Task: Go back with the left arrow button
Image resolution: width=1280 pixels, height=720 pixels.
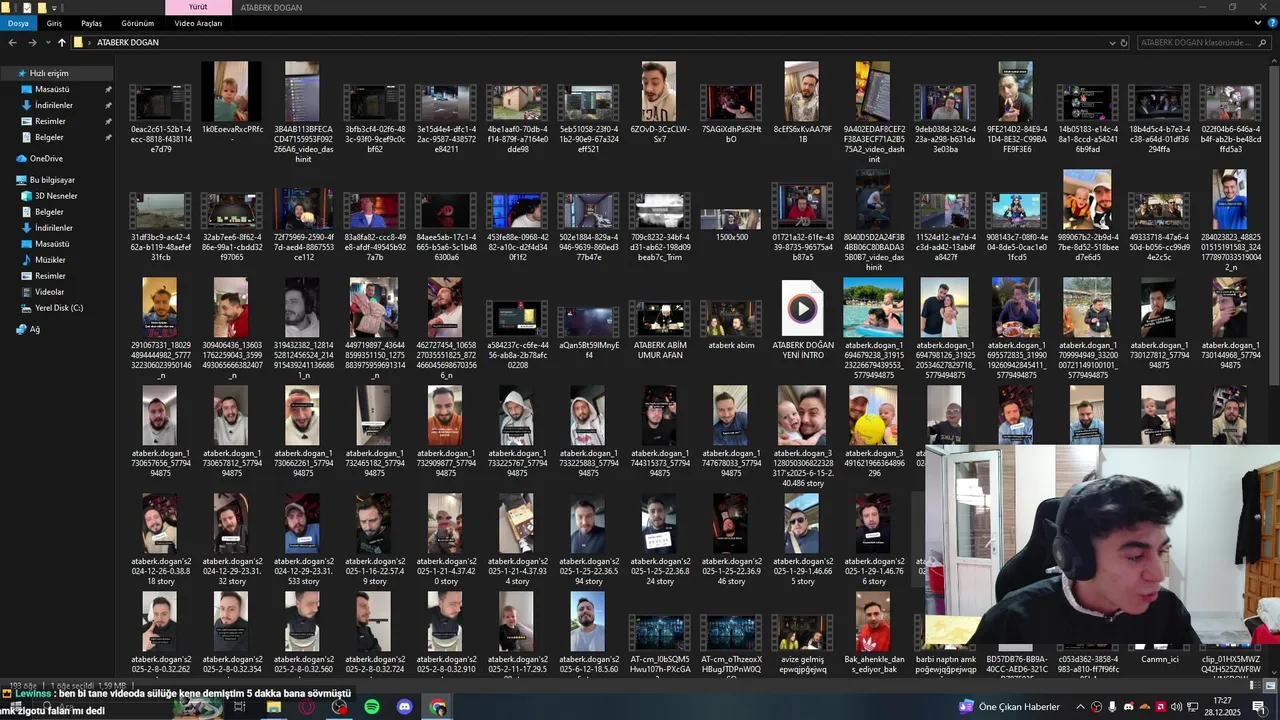Action: [12, 43]
